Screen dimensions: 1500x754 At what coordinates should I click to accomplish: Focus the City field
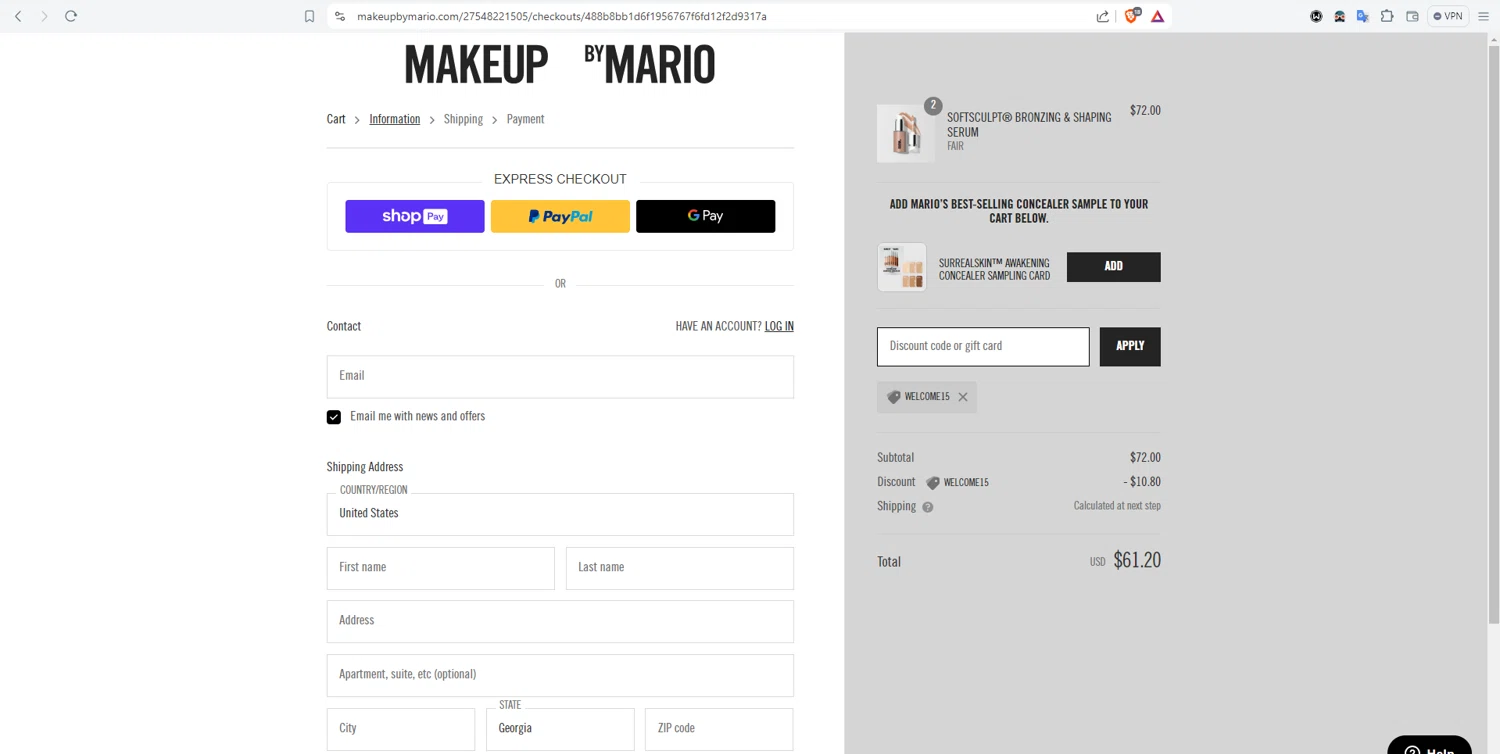click(401, 729)
